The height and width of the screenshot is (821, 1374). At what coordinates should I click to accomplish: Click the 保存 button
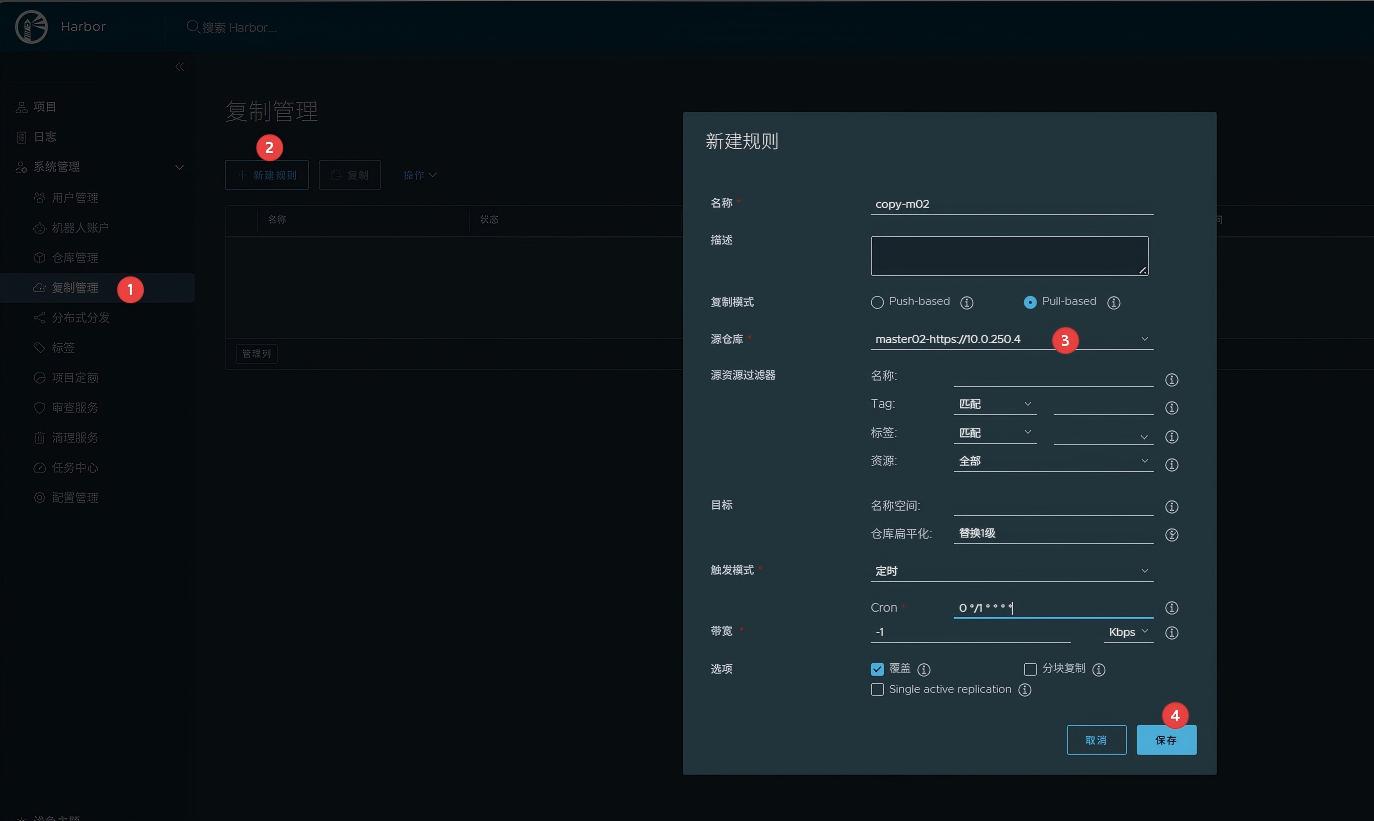1166,740
